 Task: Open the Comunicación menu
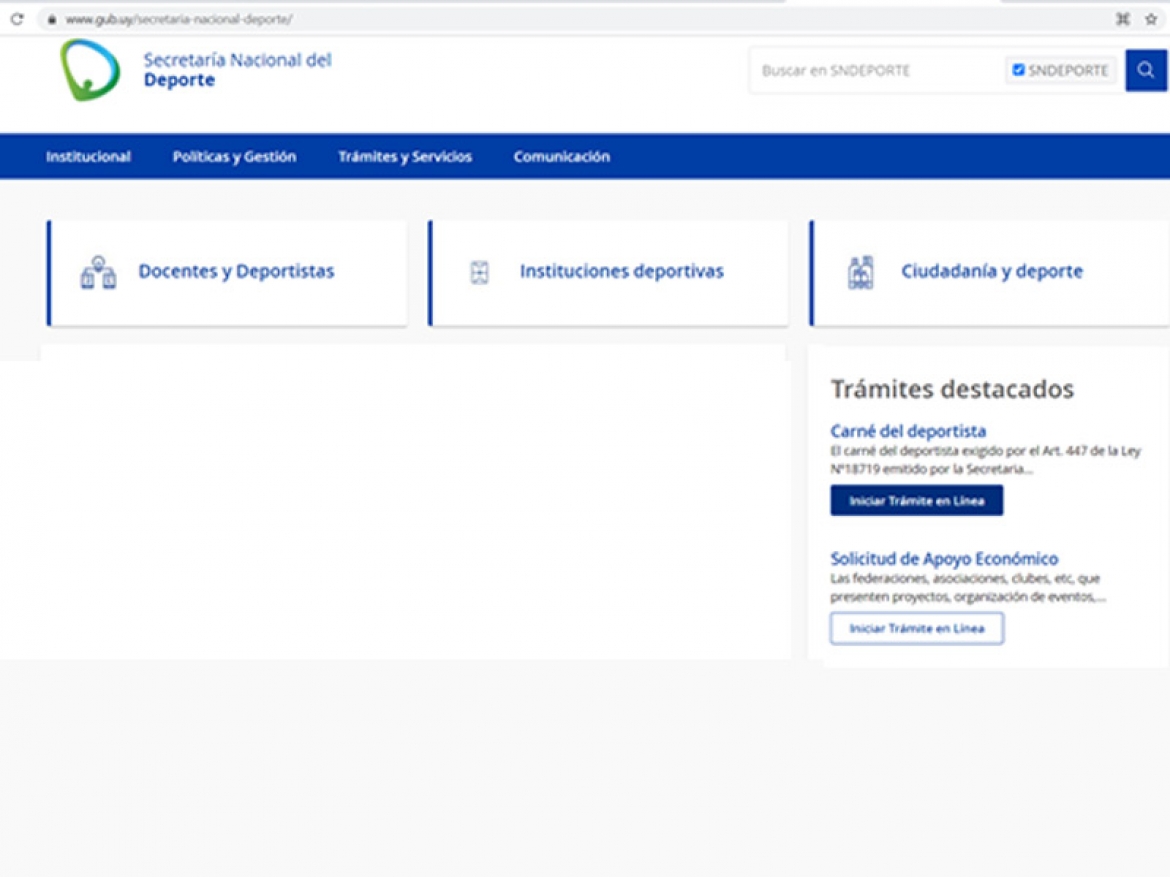561,157
